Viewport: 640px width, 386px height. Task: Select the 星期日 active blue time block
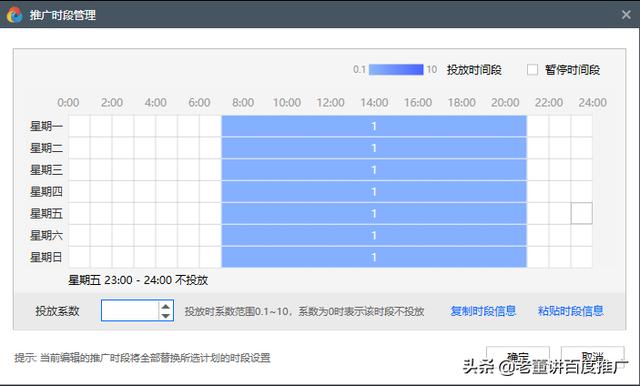(374, 257)
